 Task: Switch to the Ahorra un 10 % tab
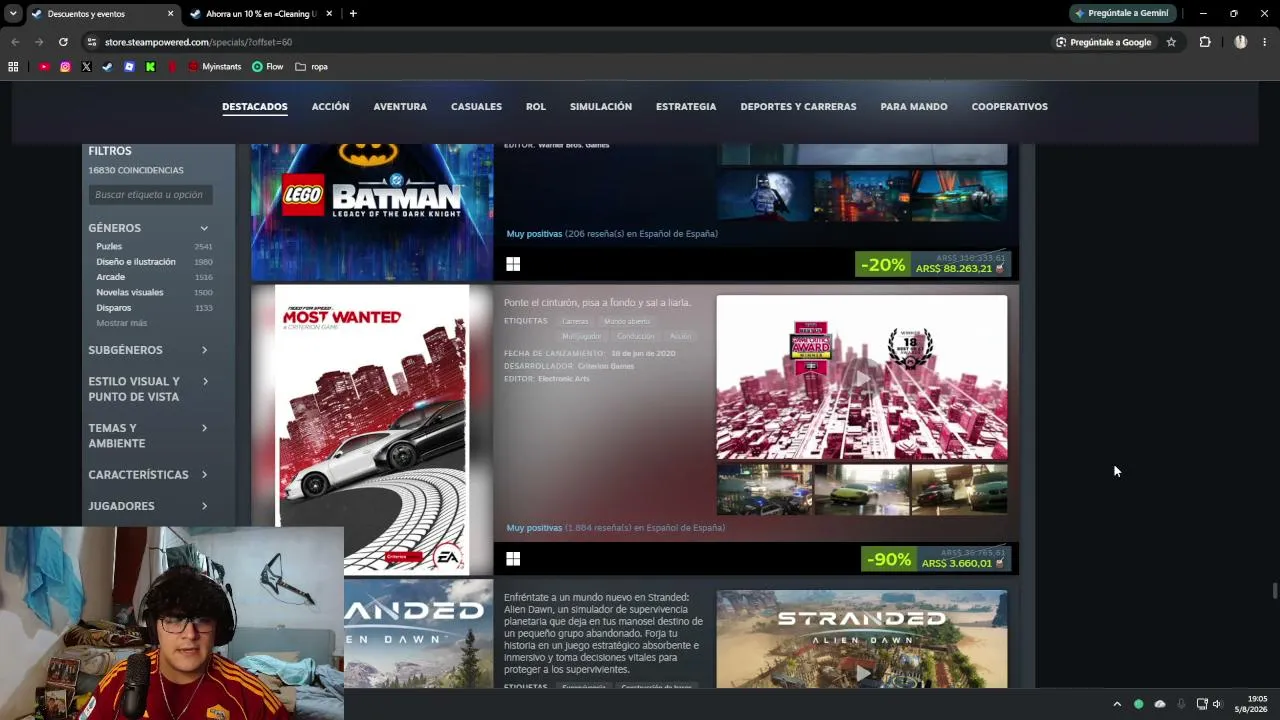[262, 14]
